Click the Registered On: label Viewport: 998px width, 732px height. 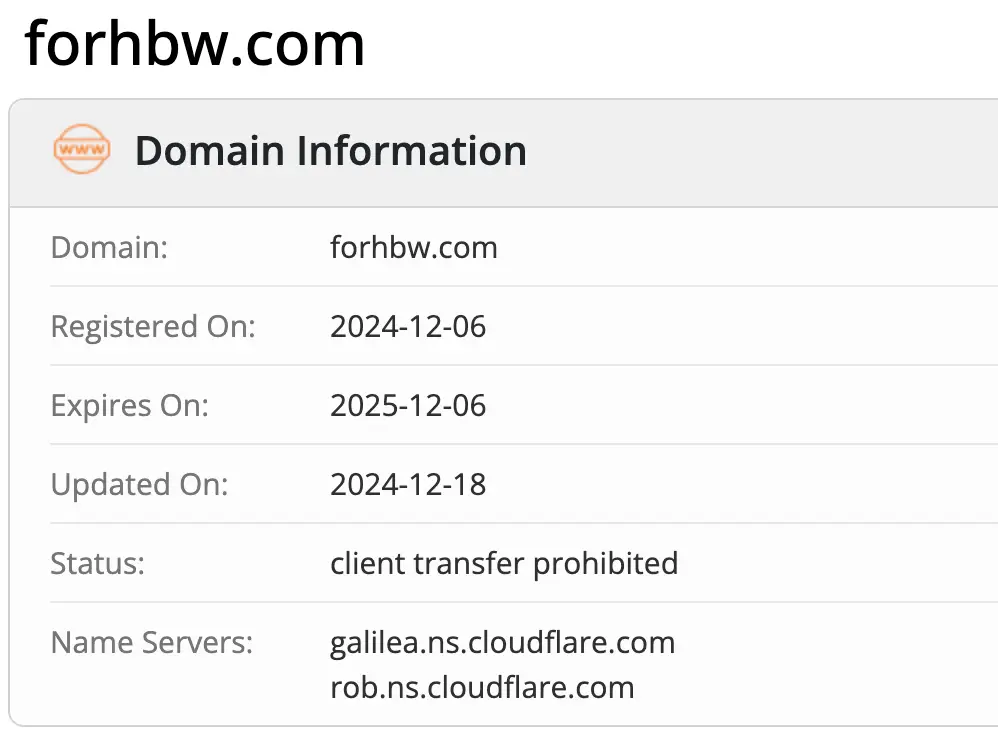pyautogui.click(x=153, y=326)
